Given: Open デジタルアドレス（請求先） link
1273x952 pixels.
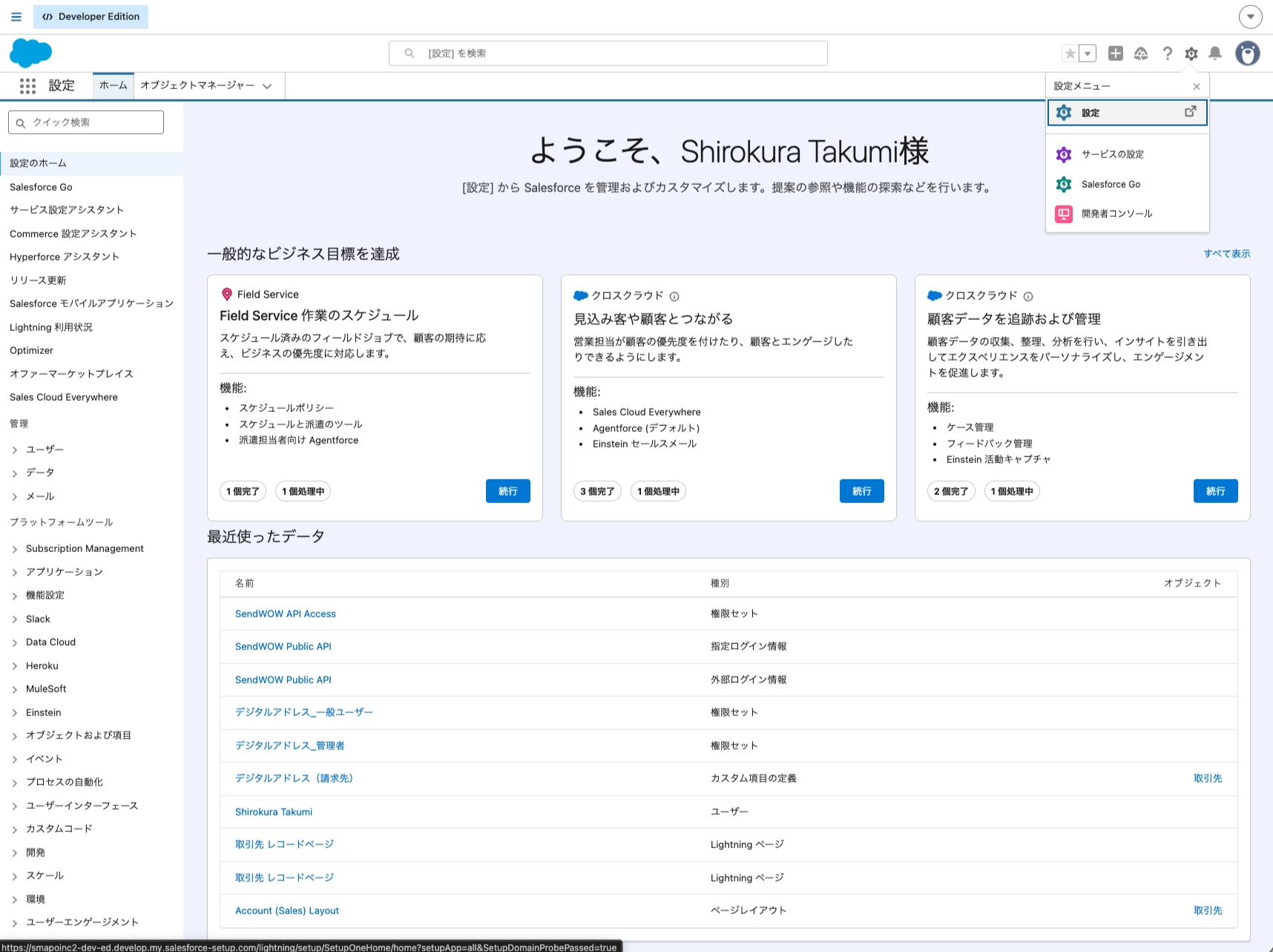Looking at the screenshot, I should pos(296,778).
